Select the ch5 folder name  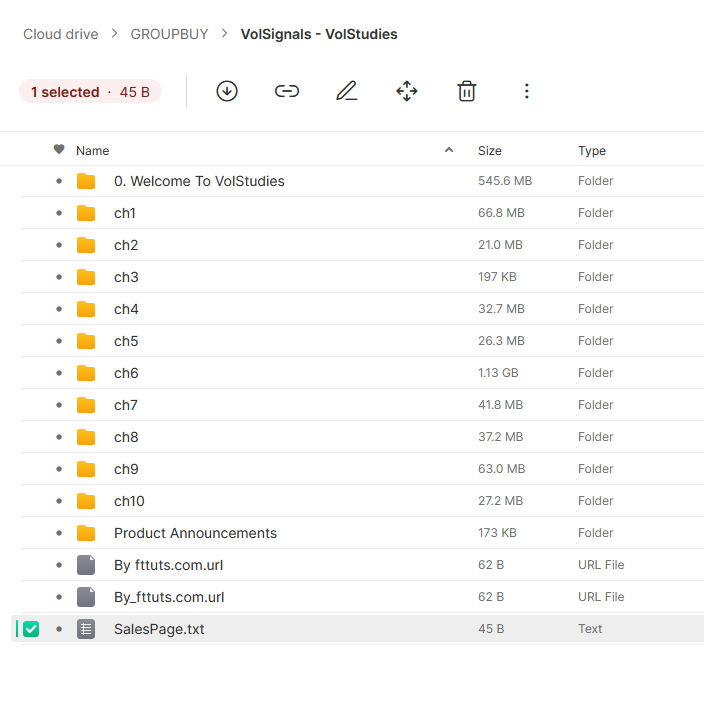point(126,341)
